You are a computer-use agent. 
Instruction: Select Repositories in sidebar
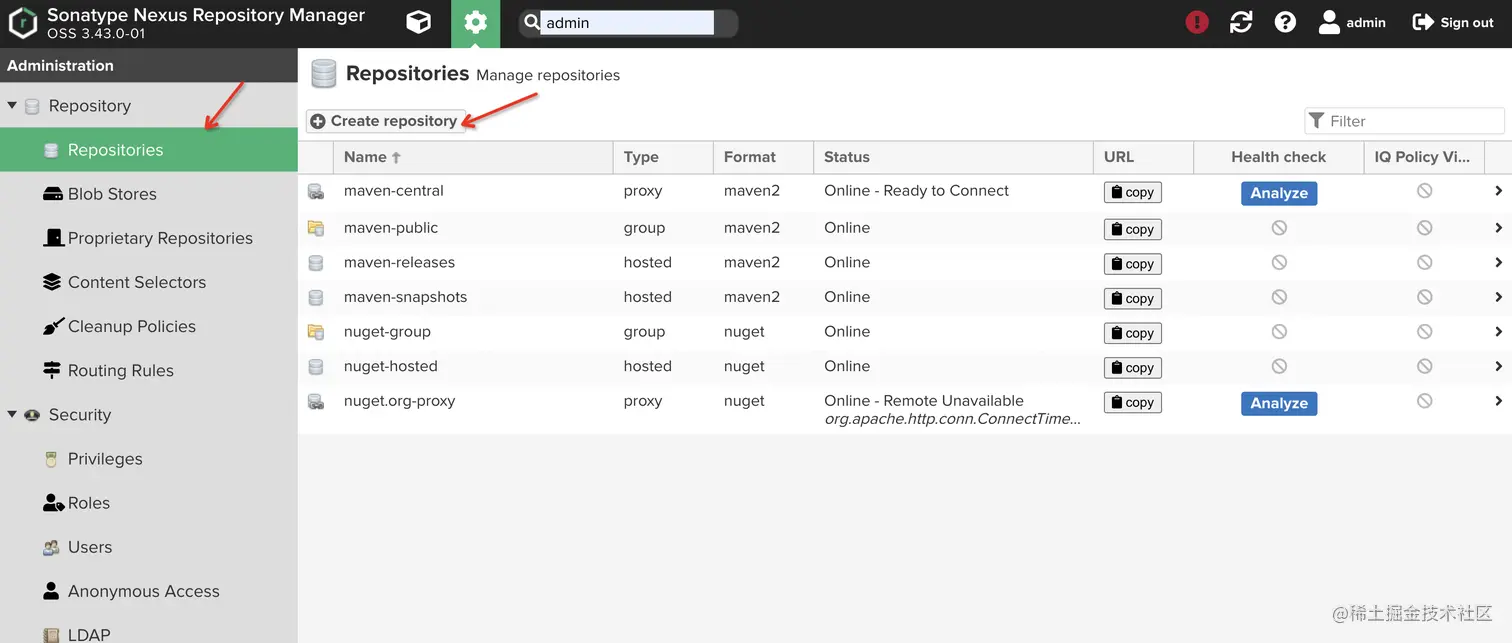click(149, 150)
